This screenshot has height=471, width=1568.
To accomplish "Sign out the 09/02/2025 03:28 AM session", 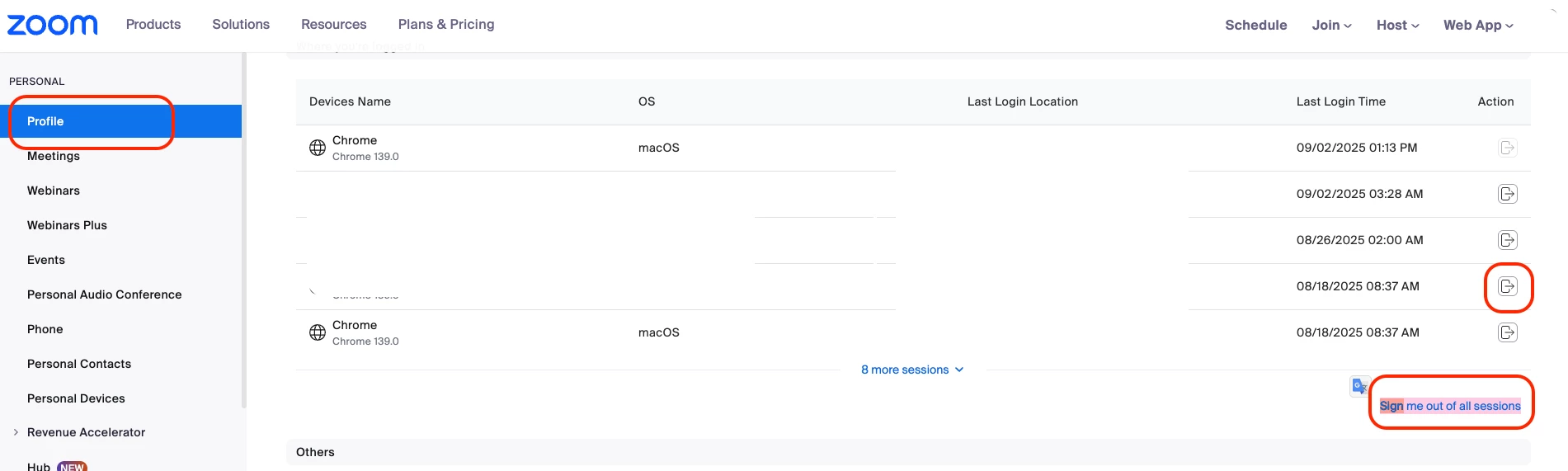I will 1507,194.
